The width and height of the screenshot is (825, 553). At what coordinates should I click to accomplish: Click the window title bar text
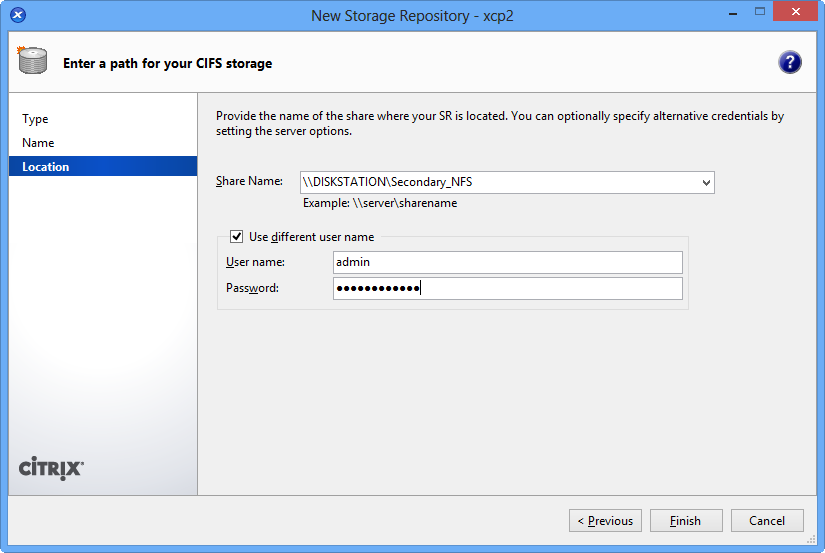tap(412, 15)
